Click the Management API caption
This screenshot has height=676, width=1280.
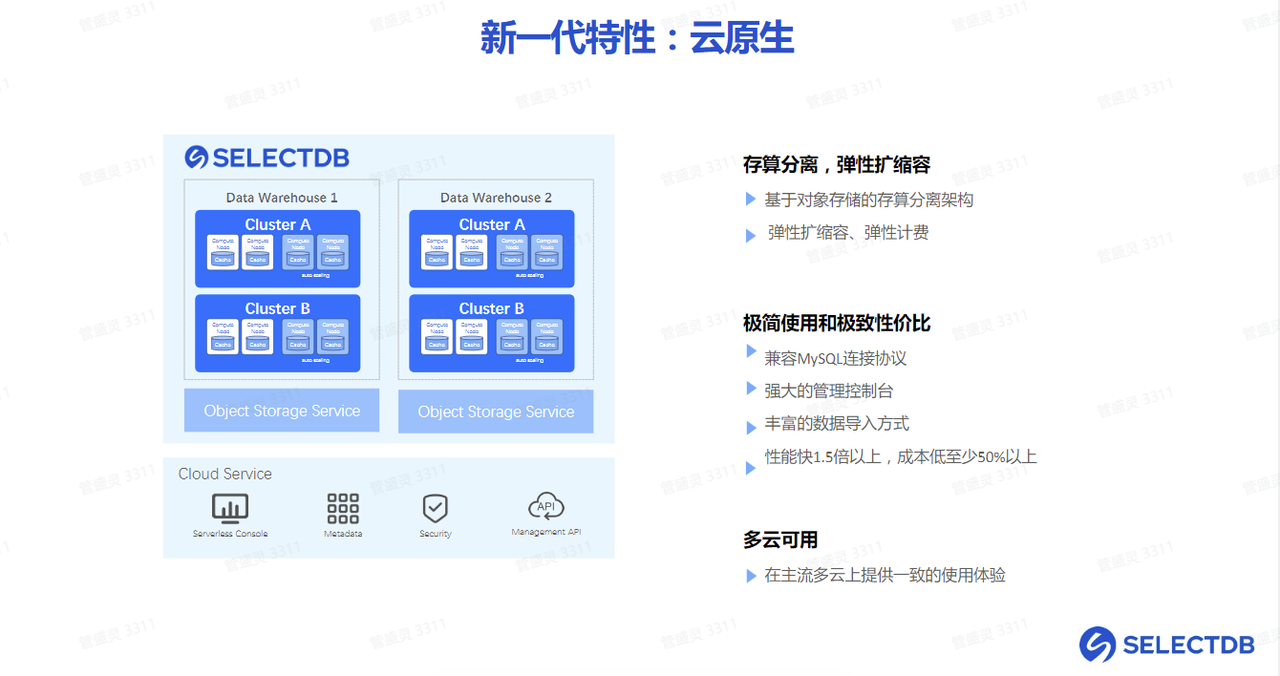(546, 532)
